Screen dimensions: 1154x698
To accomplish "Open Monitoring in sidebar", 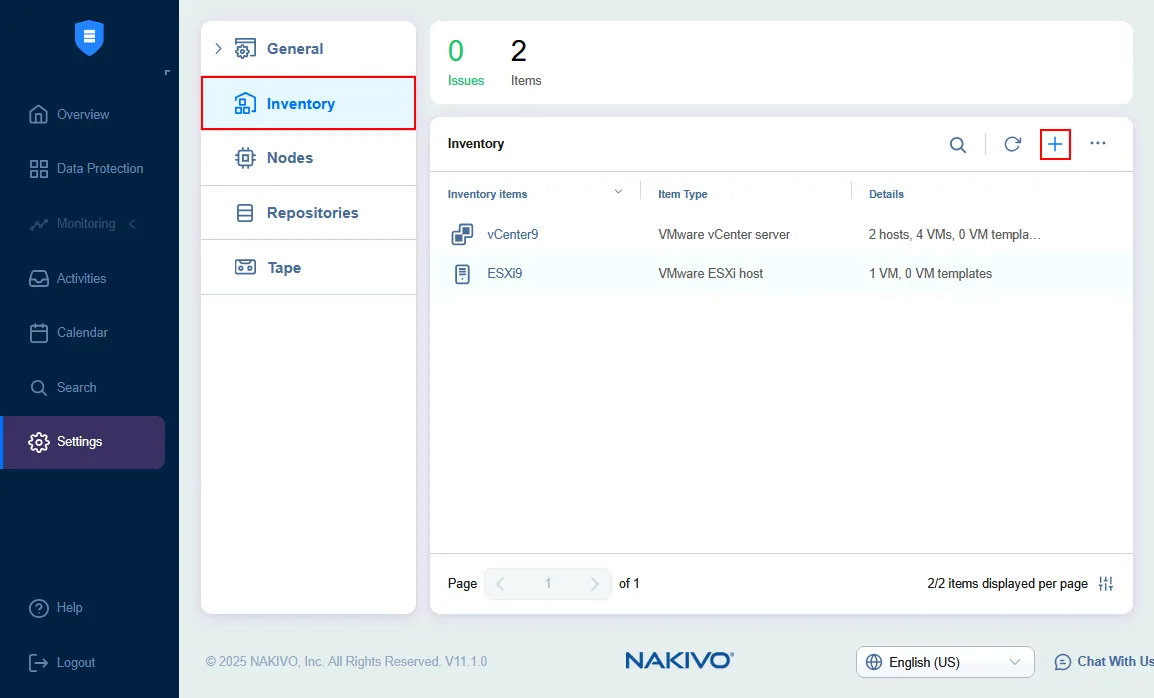I will (72, 223).
